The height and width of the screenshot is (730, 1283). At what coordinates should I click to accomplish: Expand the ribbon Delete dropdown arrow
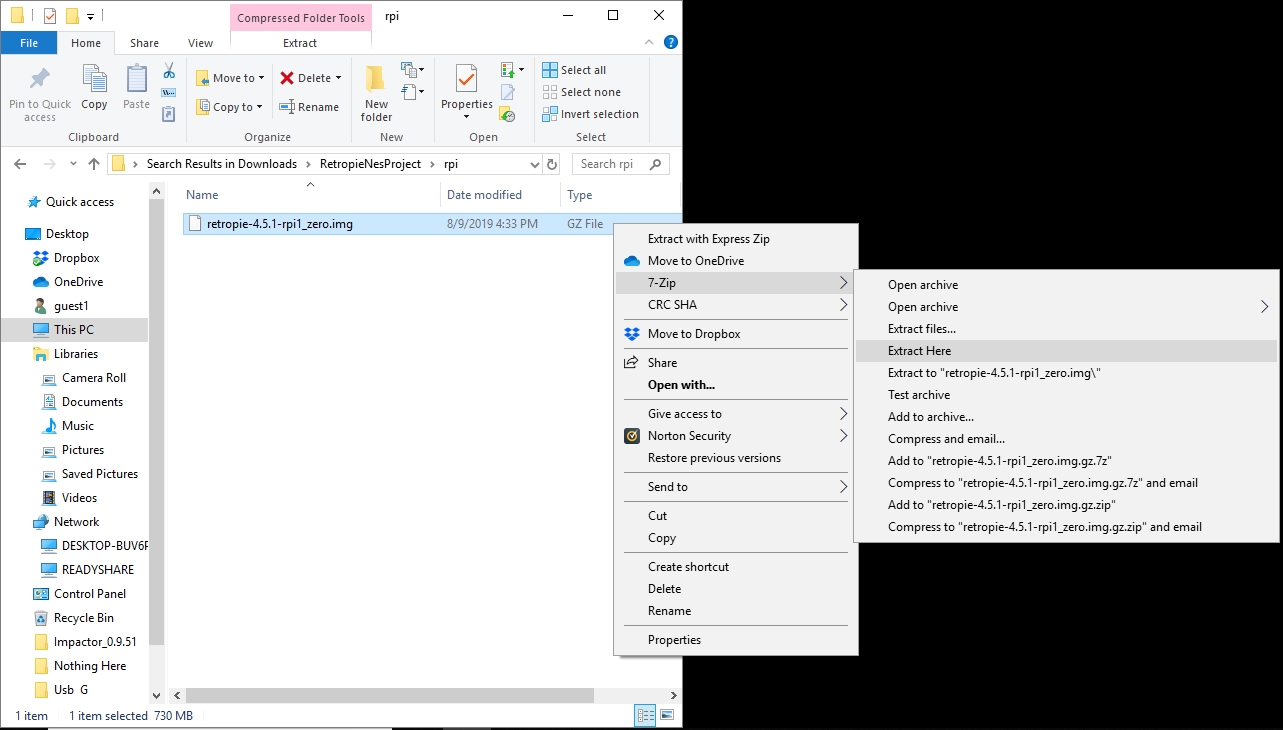(x=338, y=78)
